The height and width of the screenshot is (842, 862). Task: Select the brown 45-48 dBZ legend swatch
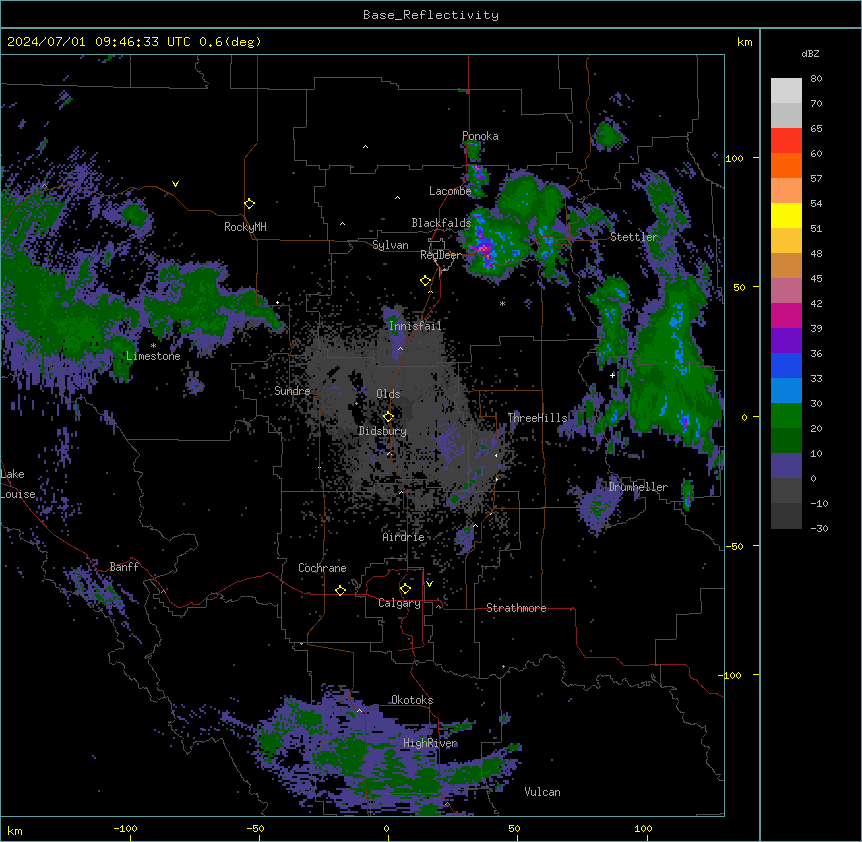pos(786,265)
